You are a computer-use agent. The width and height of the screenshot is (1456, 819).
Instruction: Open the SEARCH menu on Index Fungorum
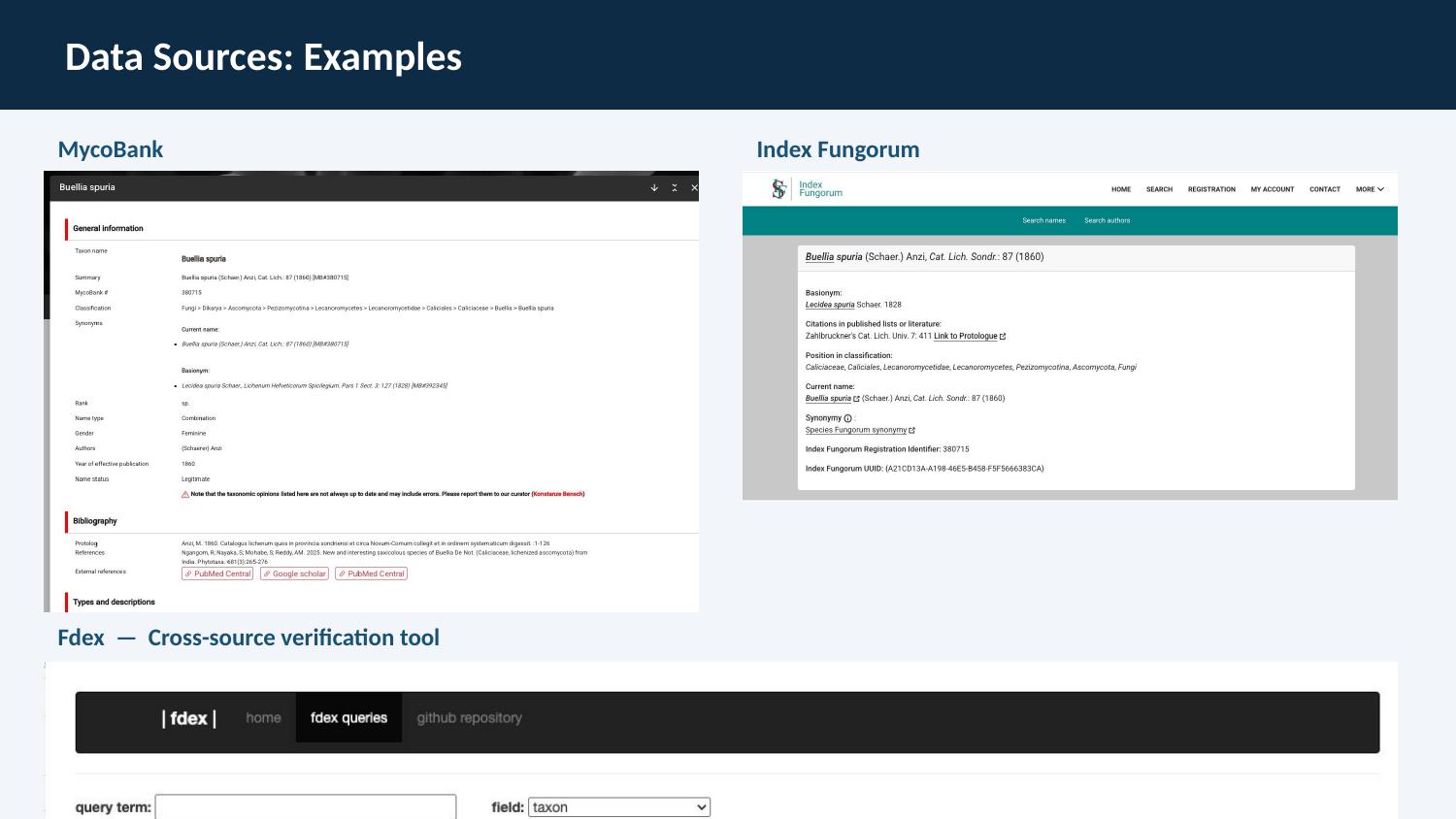click(1158, 189)
